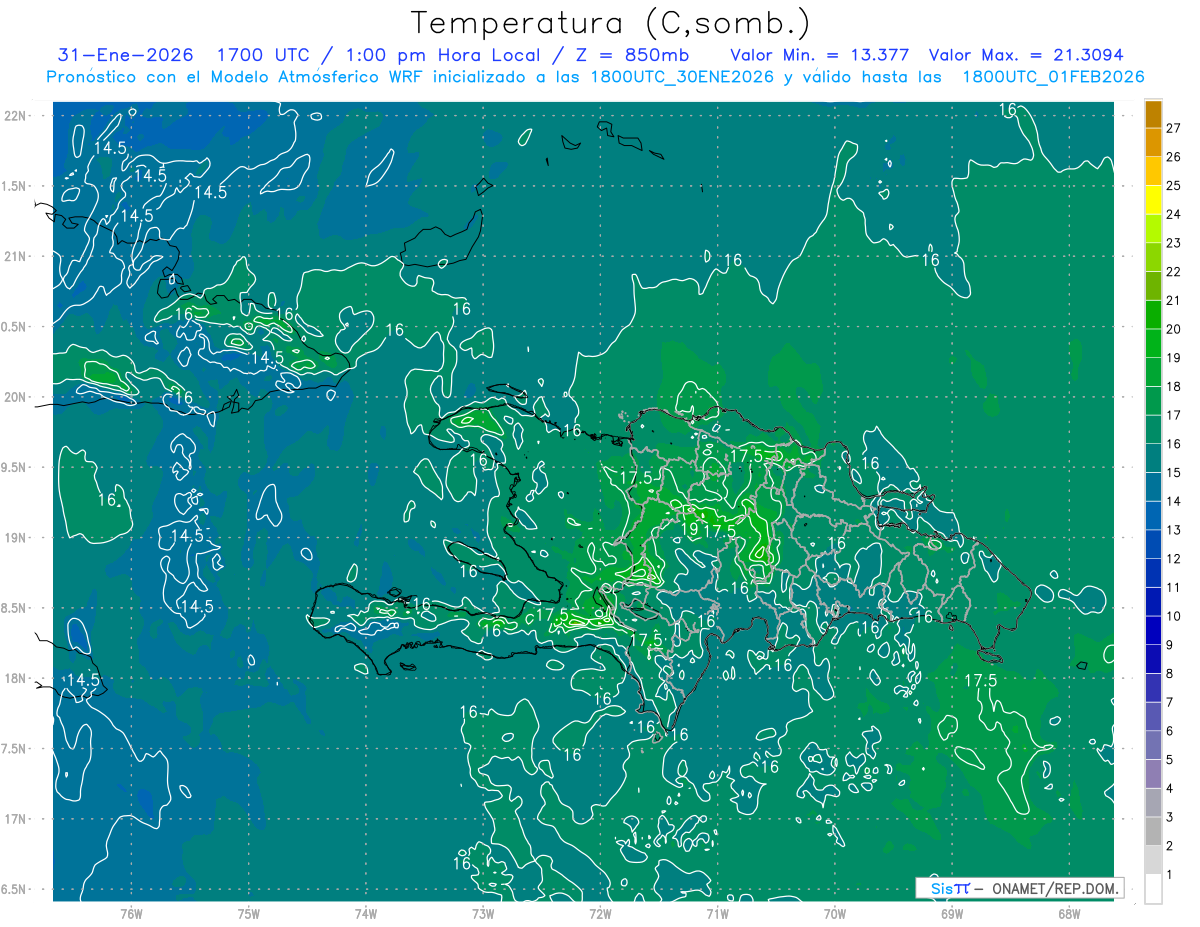Click the '18' label on the color scale
The width and height of the screenshot is (1200, 927).
pos(1174,386)
